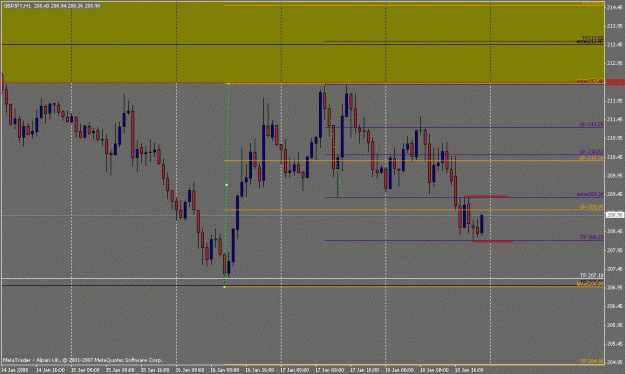
Task: Click the 209.95 price scale value
Action: pos(614,175)
